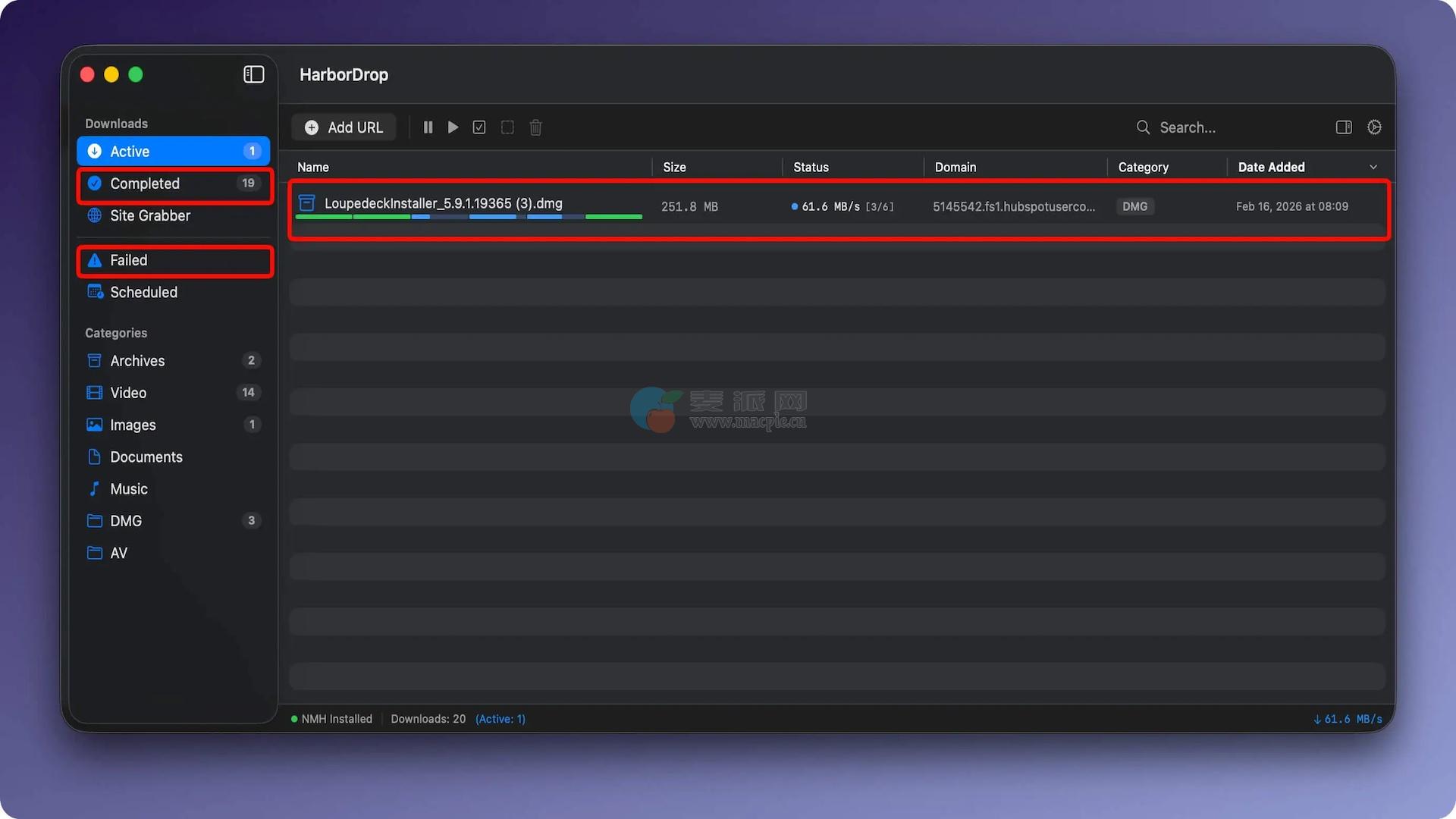Click the Active: 1 status link
Screen dimensions: 1456x819
coord(500,719)
